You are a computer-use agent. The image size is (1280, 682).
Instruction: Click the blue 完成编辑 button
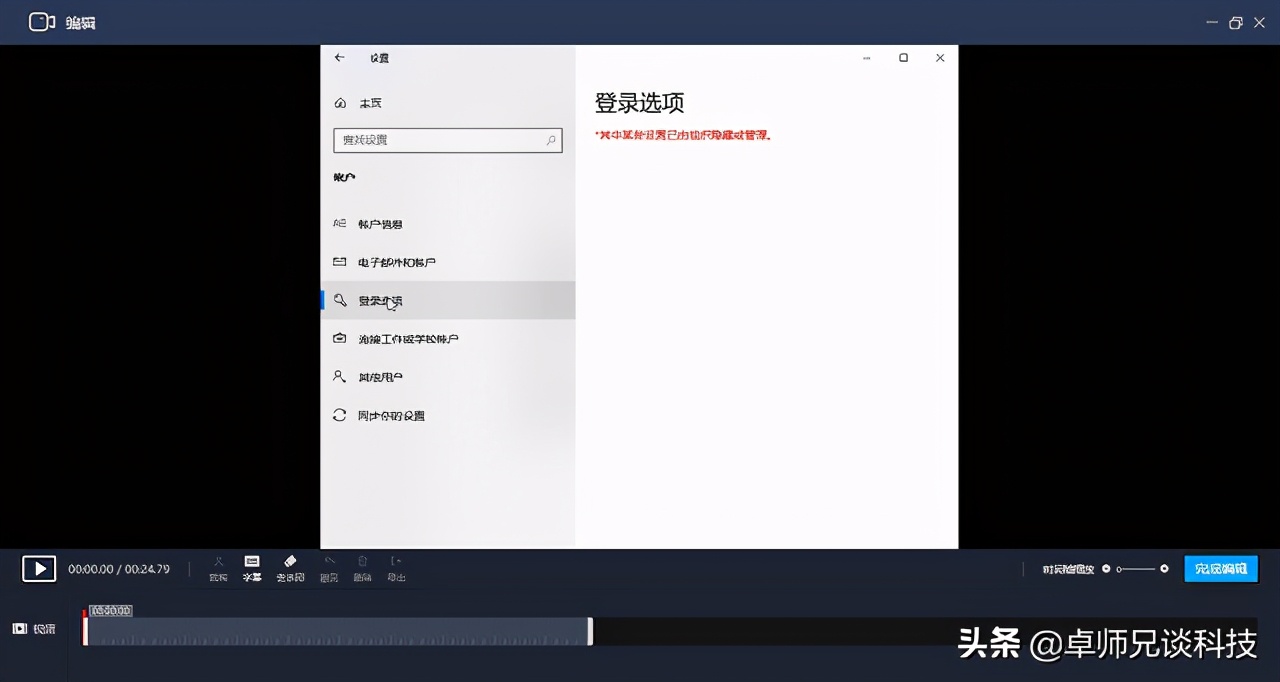tap(1220, 568)
